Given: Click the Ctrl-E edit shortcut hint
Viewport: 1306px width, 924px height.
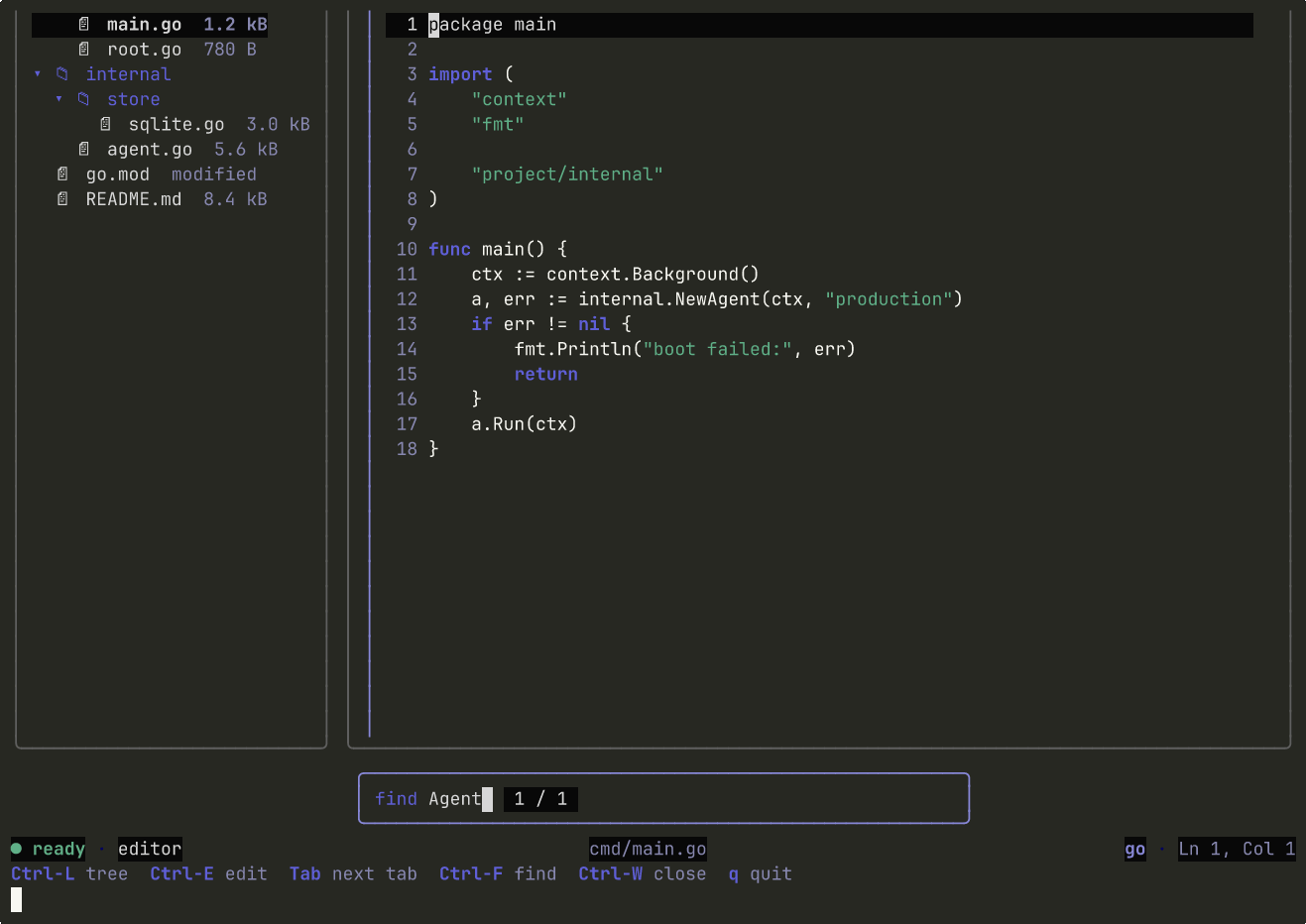Looking at the screenshot, I should pyautogui.click(x=208, y=873).
